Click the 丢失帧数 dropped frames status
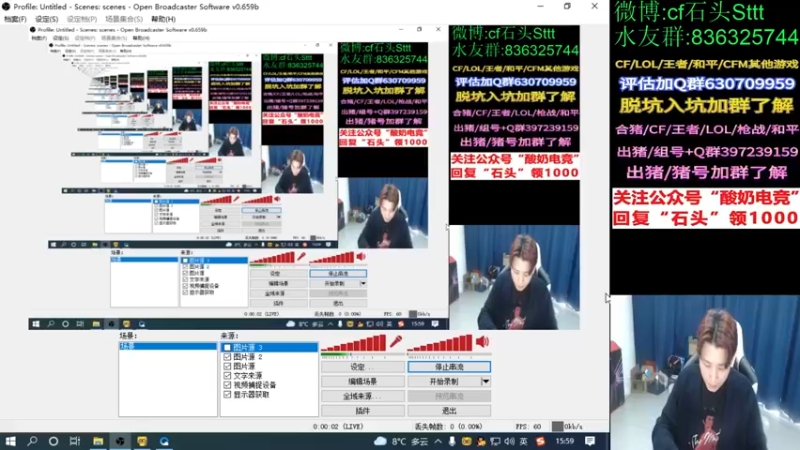This screenshot has height=450, width=800. point(448,427)
